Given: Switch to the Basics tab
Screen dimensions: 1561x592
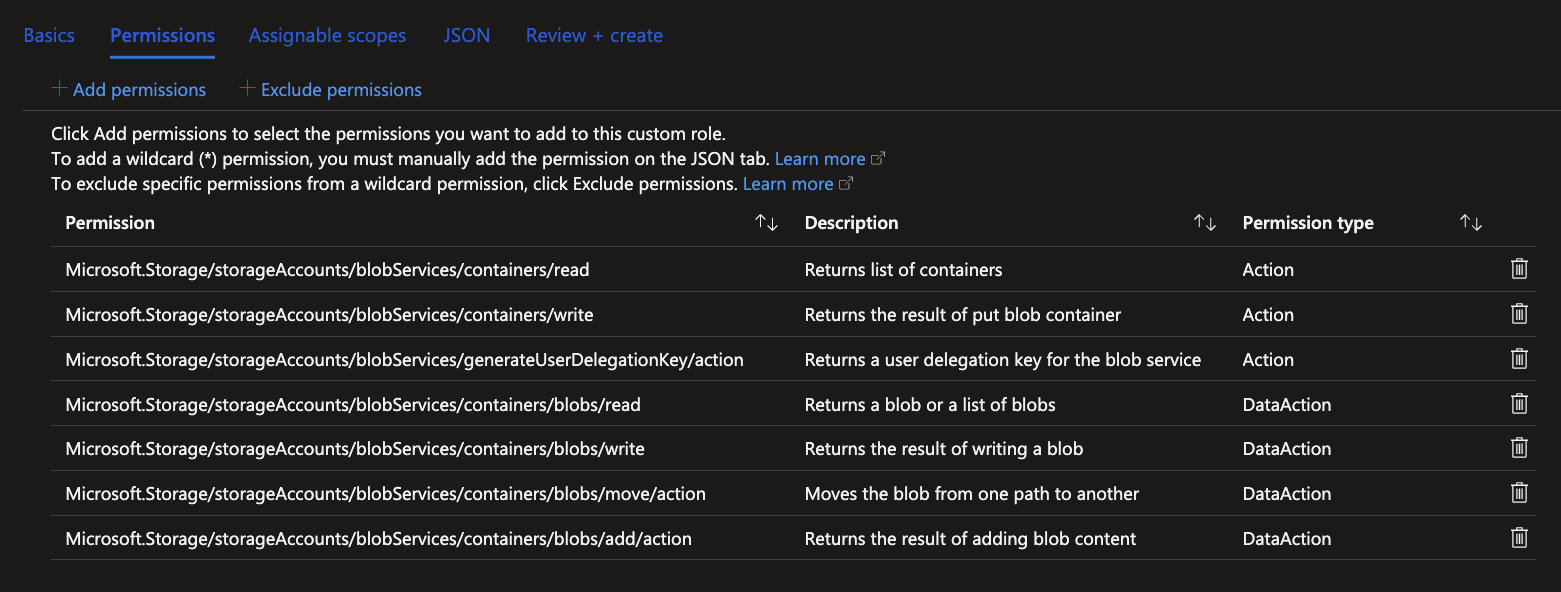Looking at the screenshot, I should point(49,35).
